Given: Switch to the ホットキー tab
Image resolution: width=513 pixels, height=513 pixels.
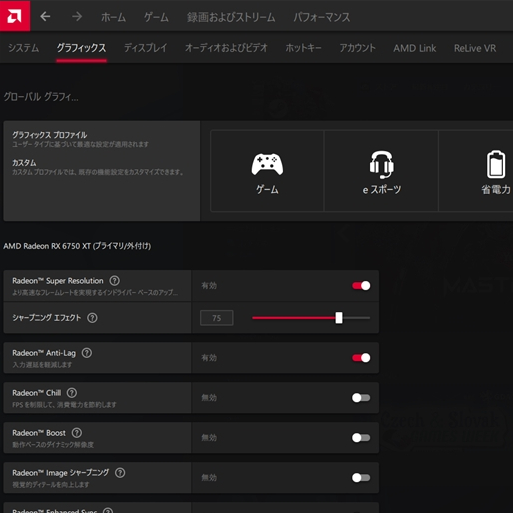Looking at the screenshot, I should [x=303, y=48].
